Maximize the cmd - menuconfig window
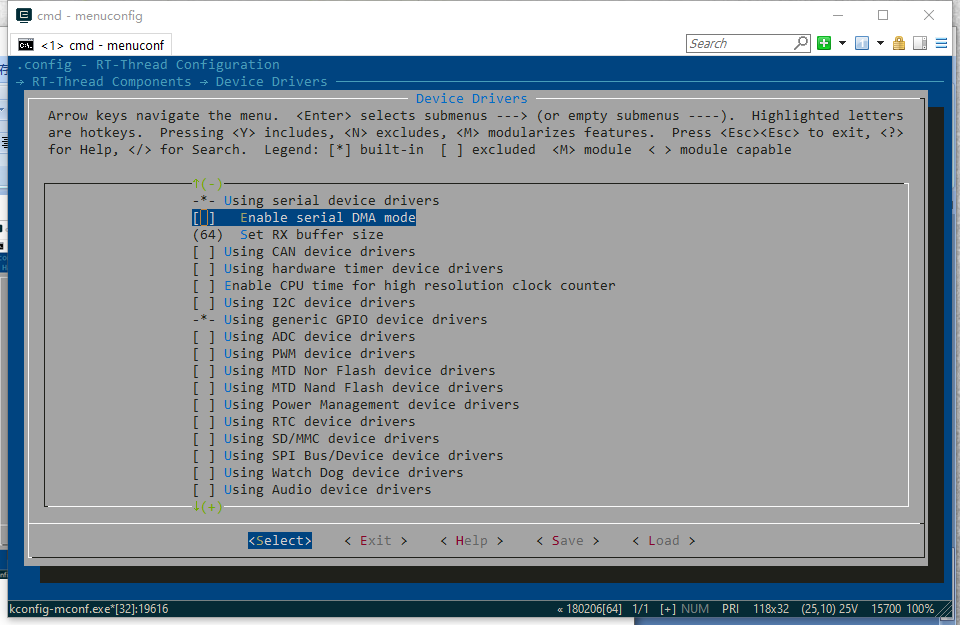Image resolution: width=960 pixels, height=625 pixels. [x=883, y=15]
